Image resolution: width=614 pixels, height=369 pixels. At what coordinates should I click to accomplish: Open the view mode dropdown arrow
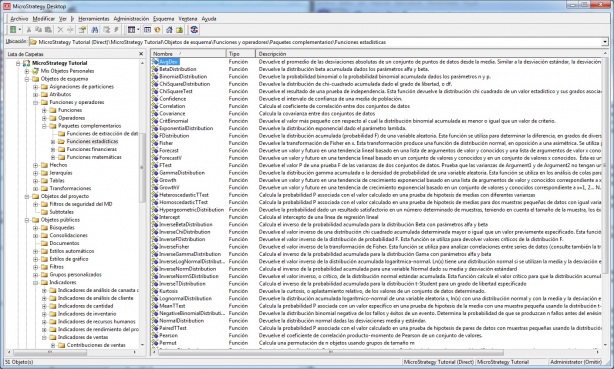click(x=138, y=30)
